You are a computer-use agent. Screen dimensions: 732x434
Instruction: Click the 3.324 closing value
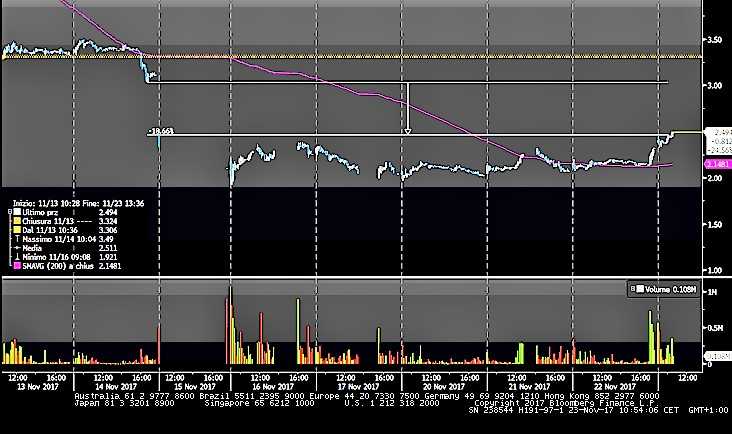[x=108, y=221]
